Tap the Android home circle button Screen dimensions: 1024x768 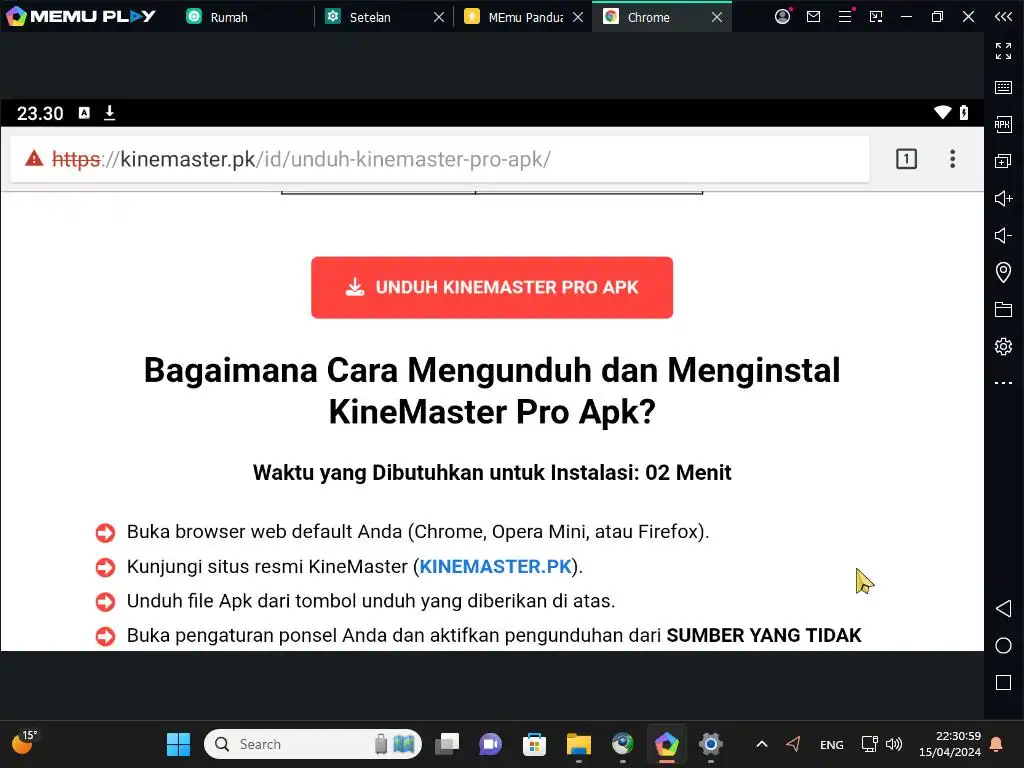pyautogui.click(x=1003, y=646)
